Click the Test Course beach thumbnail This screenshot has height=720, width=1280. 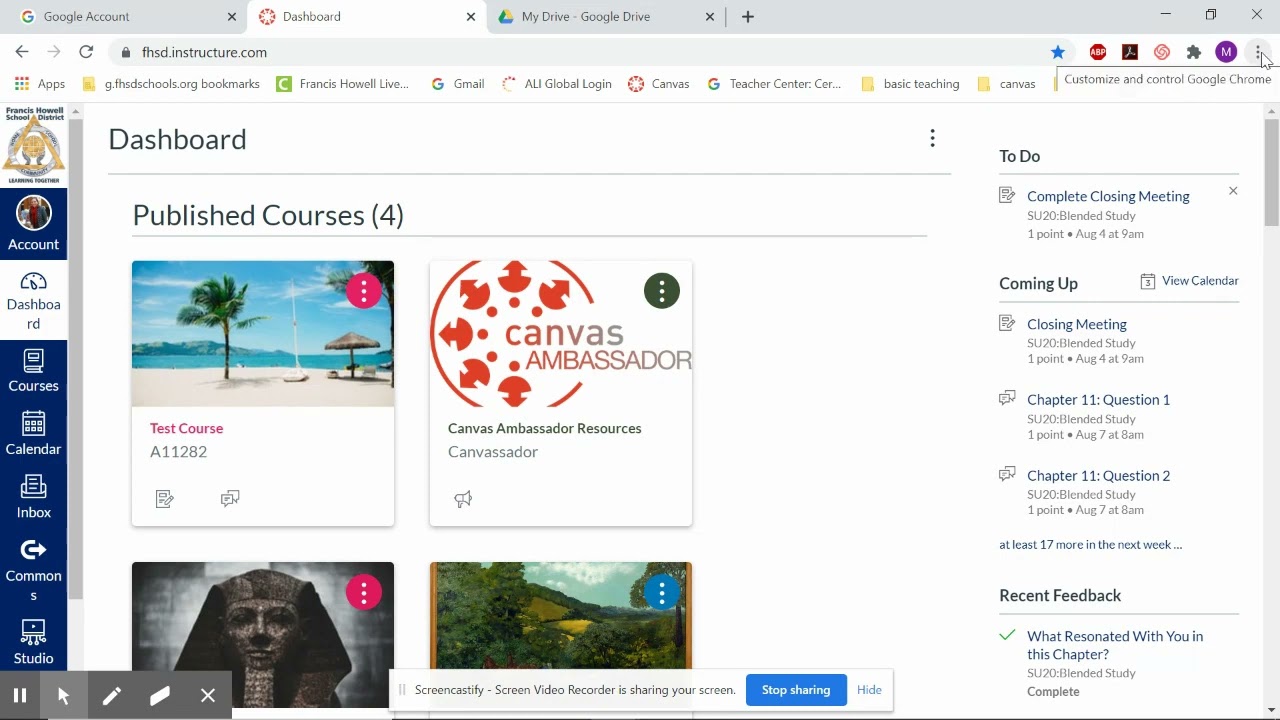(263, 334)
